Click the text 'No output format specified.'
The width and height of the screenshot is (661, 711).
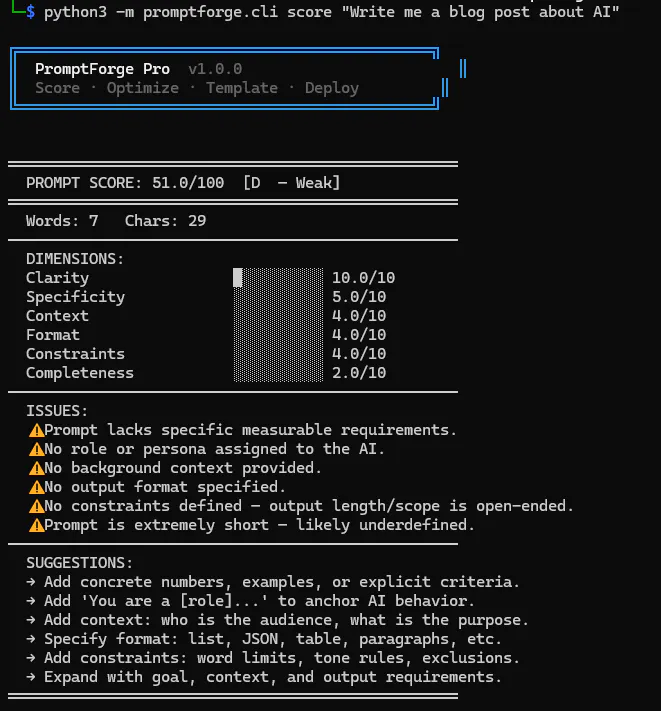[165, 487]
